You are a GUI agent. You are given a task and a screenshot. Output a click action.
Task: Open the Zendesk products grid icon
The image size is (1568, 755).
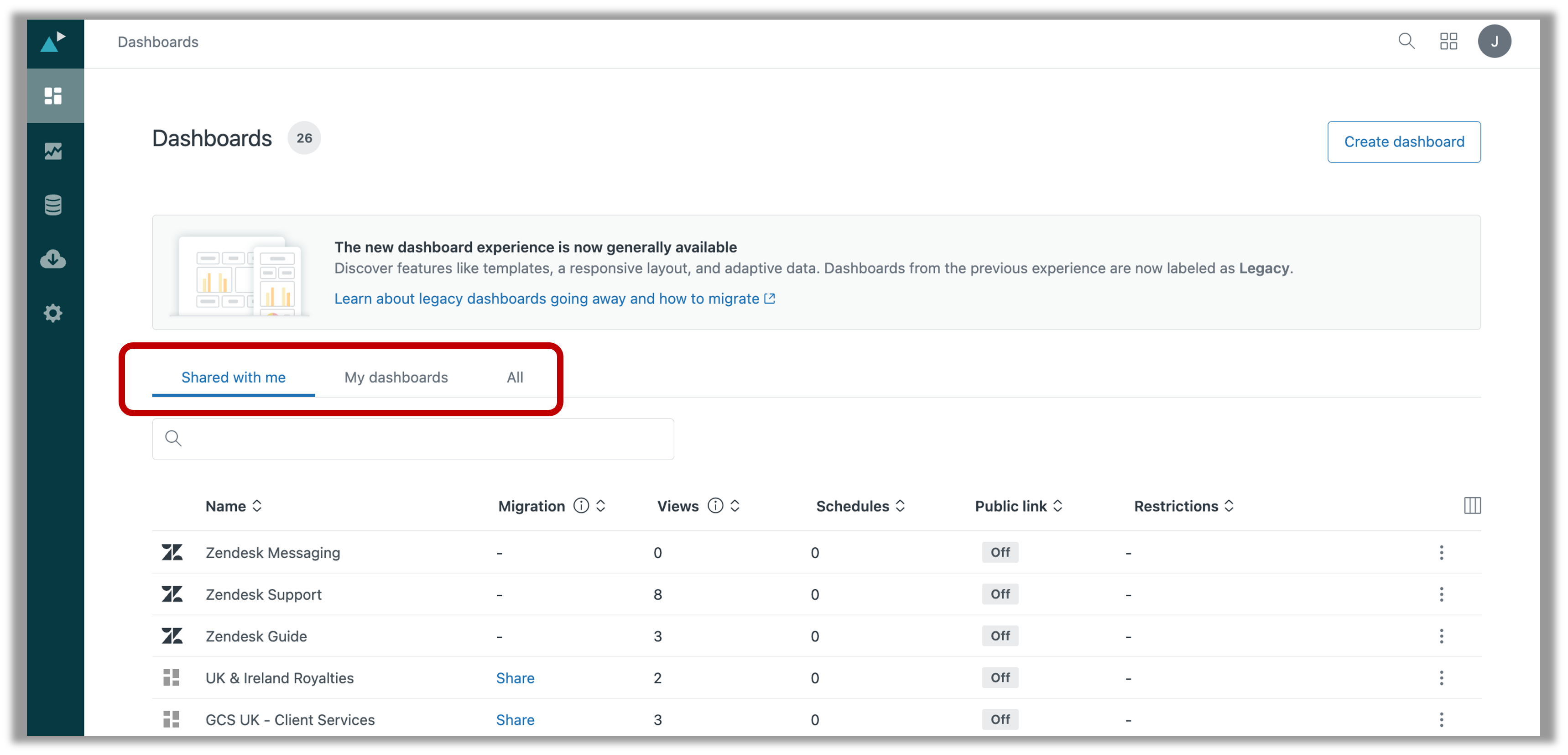pos(1448,42)
